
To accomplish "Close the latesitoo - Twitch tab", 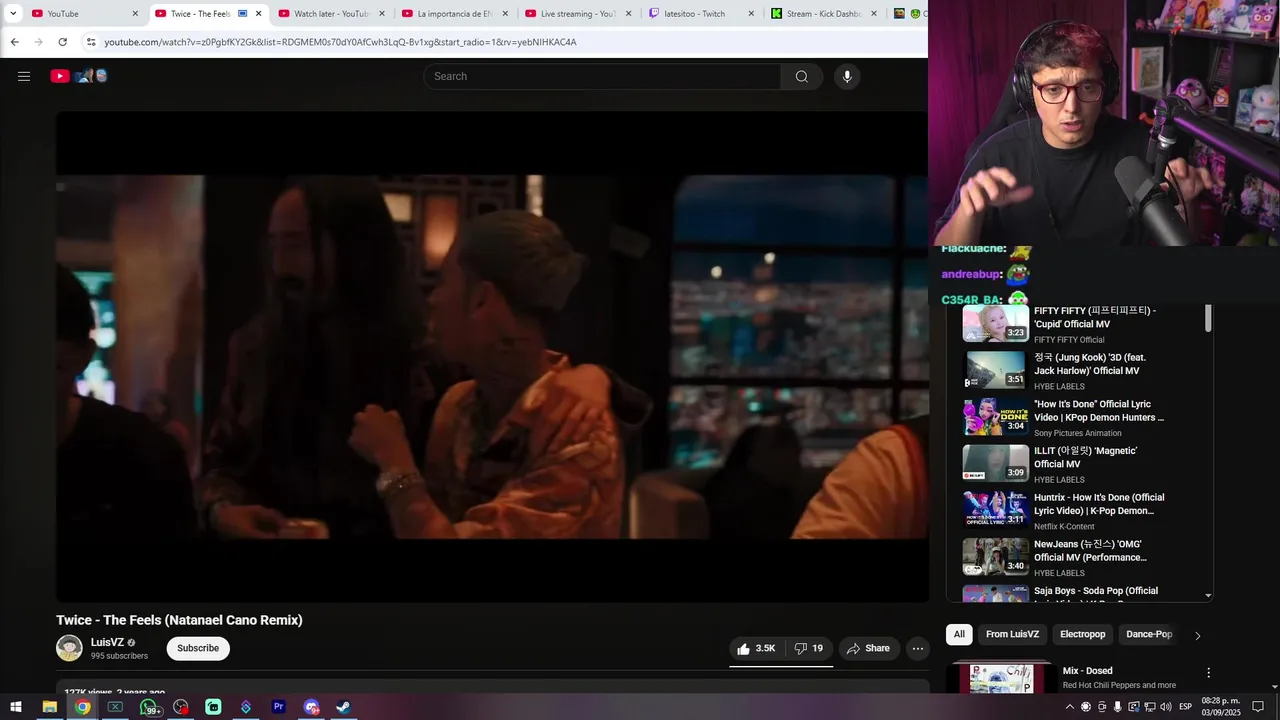I will (750, 14).
